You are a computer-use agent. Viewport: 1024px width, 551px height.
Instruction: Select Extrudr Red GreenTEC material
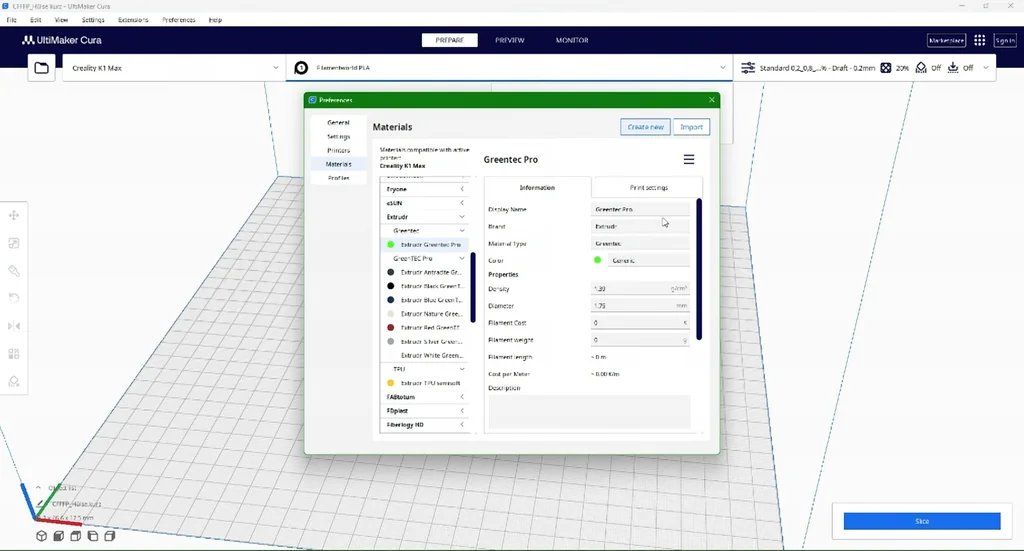click(424, 328)
